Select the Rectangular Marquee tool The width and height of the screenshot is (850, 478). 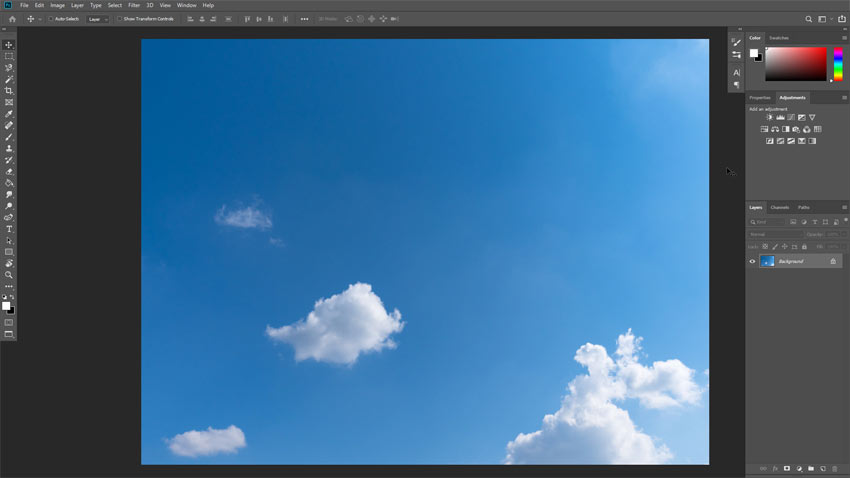(9, 56)
